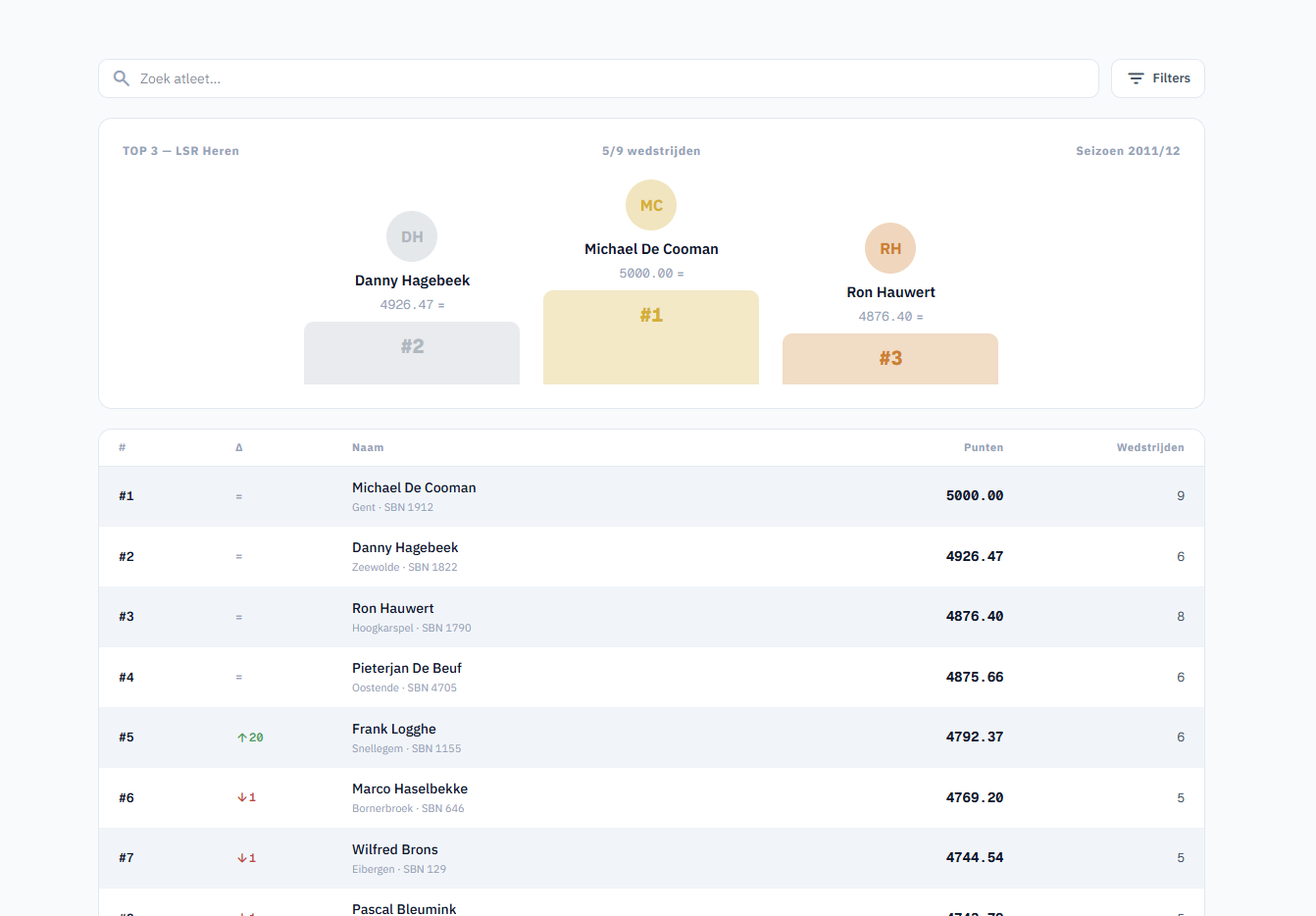Viewport: 1316px width, 916px height.
Task: Click rank #7 cell
Action: coord(127,857)
